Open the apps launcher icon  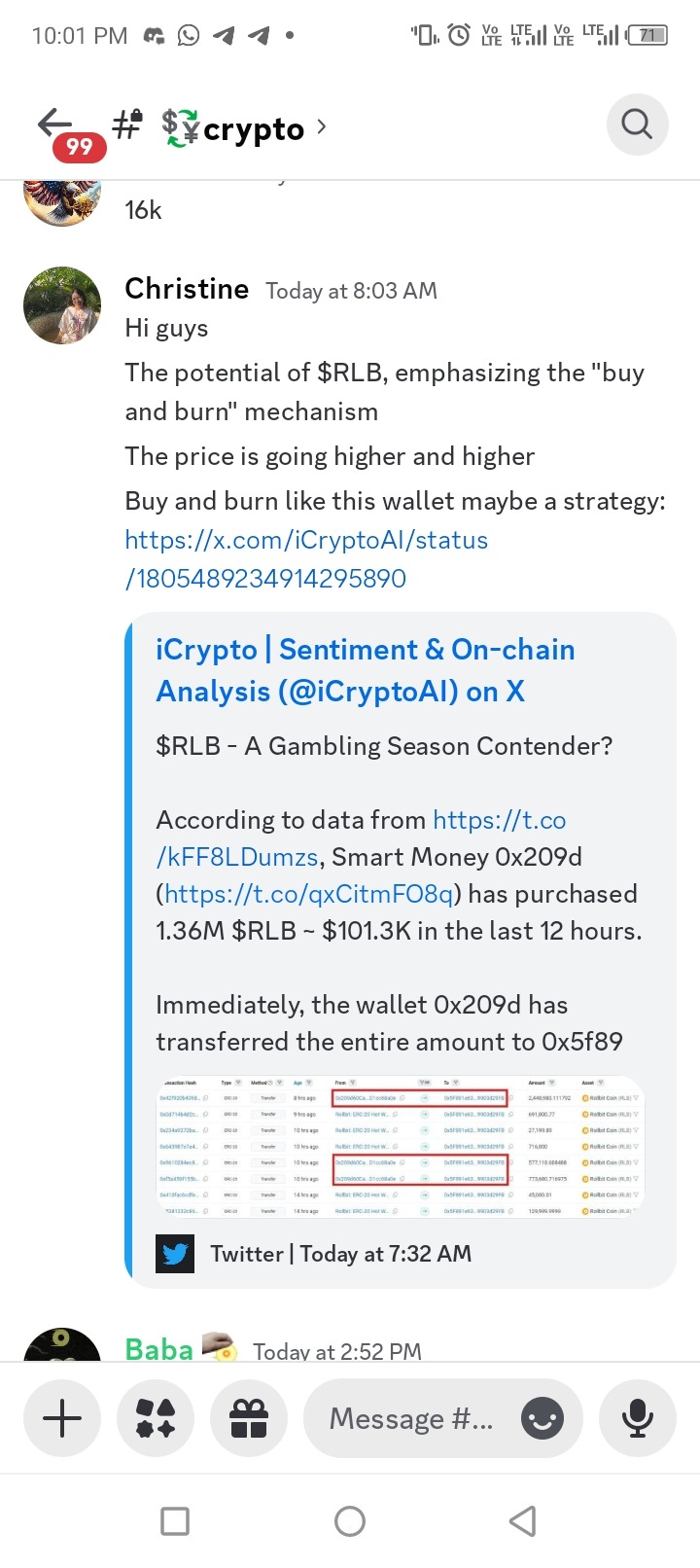point(156,1418)
